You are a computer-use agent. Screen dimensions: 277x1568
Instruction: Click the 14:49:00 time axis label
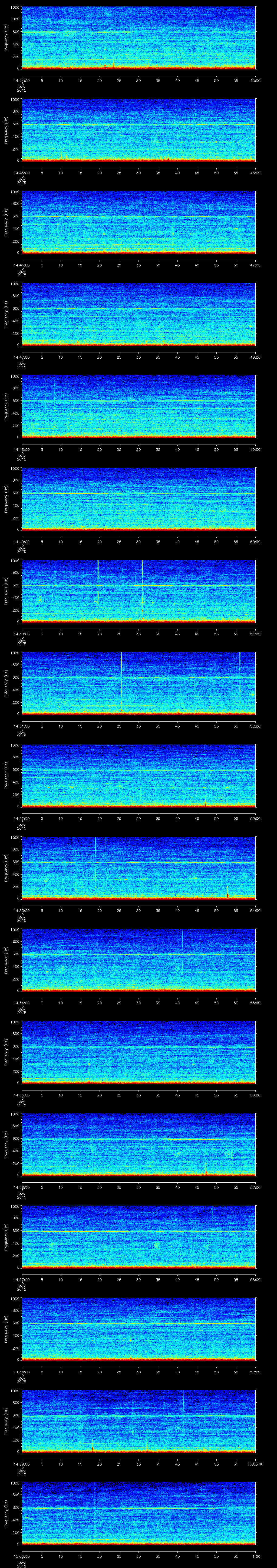tap(21, 542)
